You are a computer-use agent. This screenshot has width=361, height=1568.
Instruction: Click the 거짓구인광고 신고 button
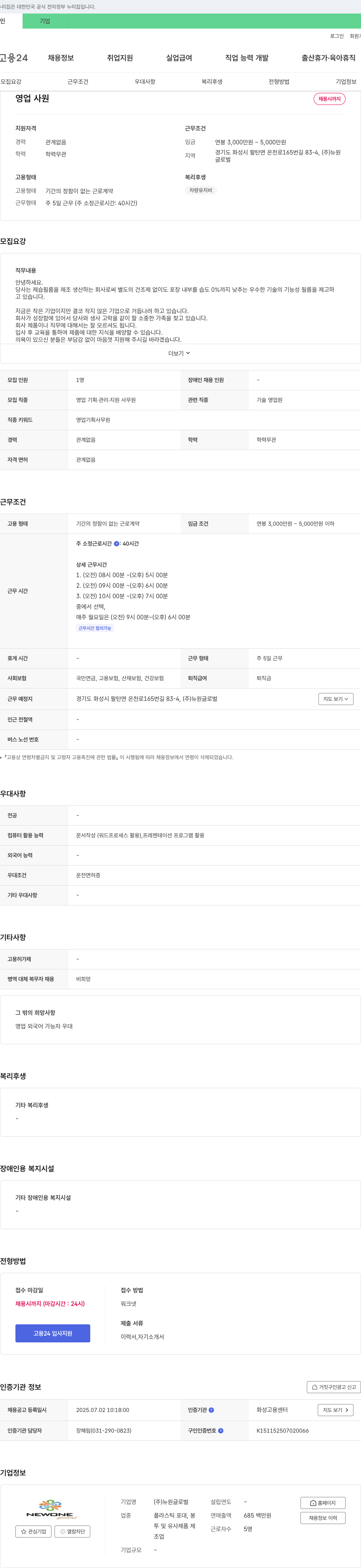pos(334,1387)
